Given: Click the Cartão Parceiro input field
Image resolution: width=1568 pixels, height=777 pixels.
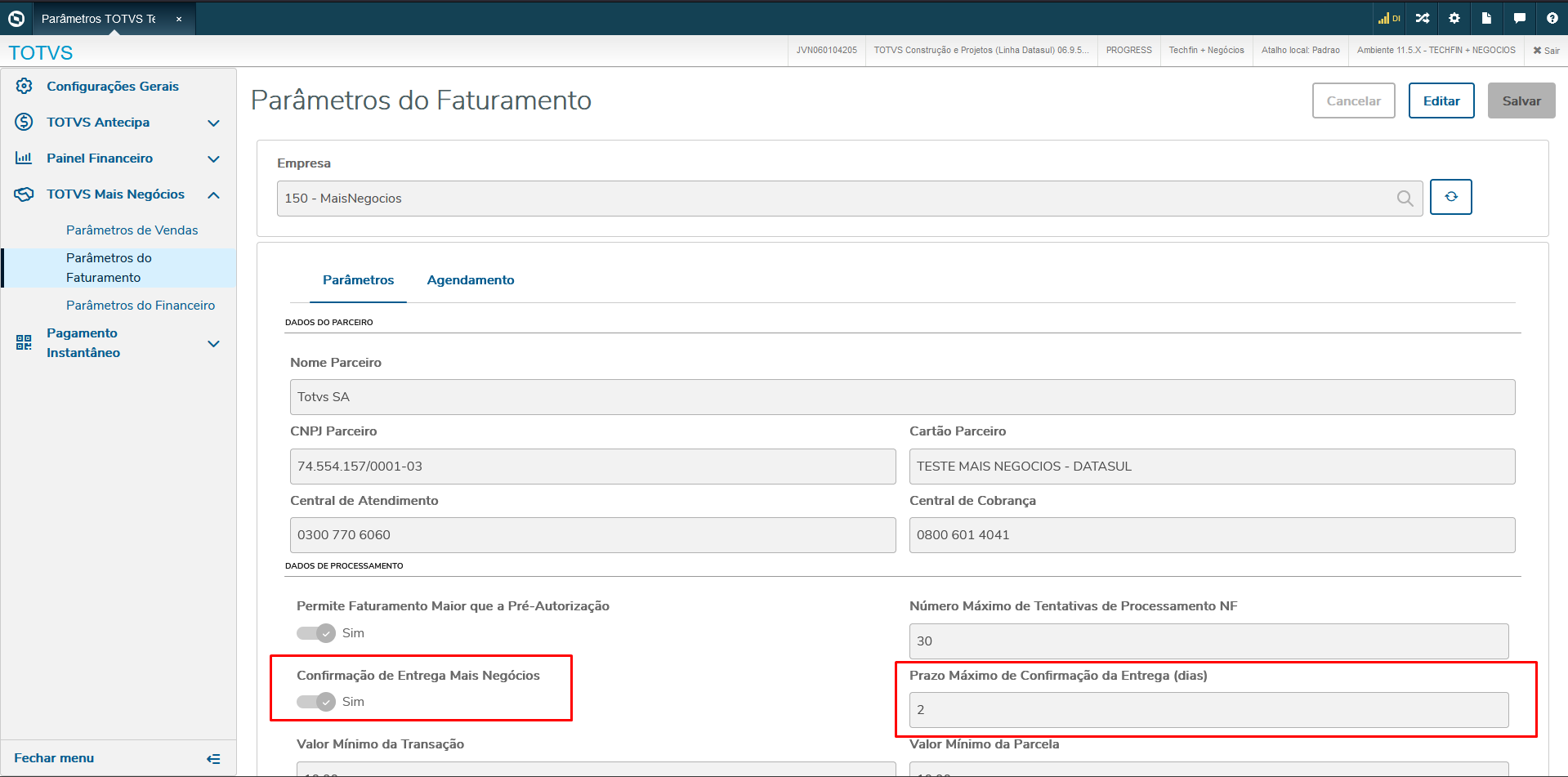Looking at the screenshot, I should coord(1212,467).
